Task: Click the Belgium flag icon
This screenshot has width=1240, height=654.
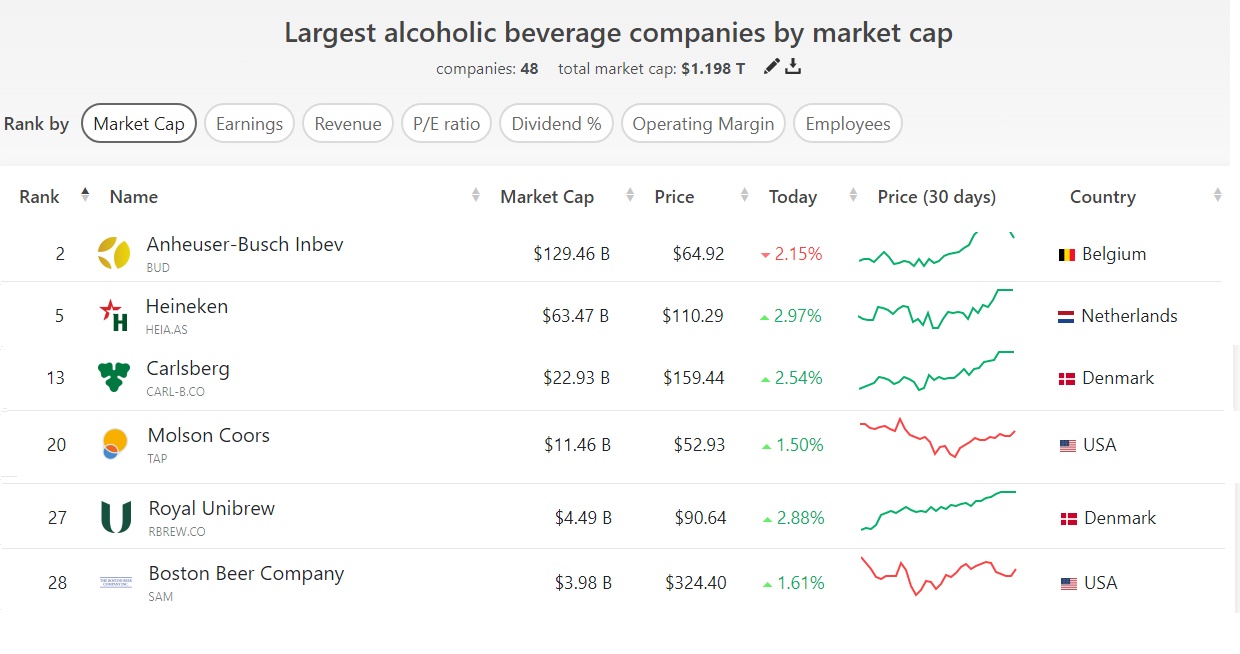Action: (x=1067, y=255)
